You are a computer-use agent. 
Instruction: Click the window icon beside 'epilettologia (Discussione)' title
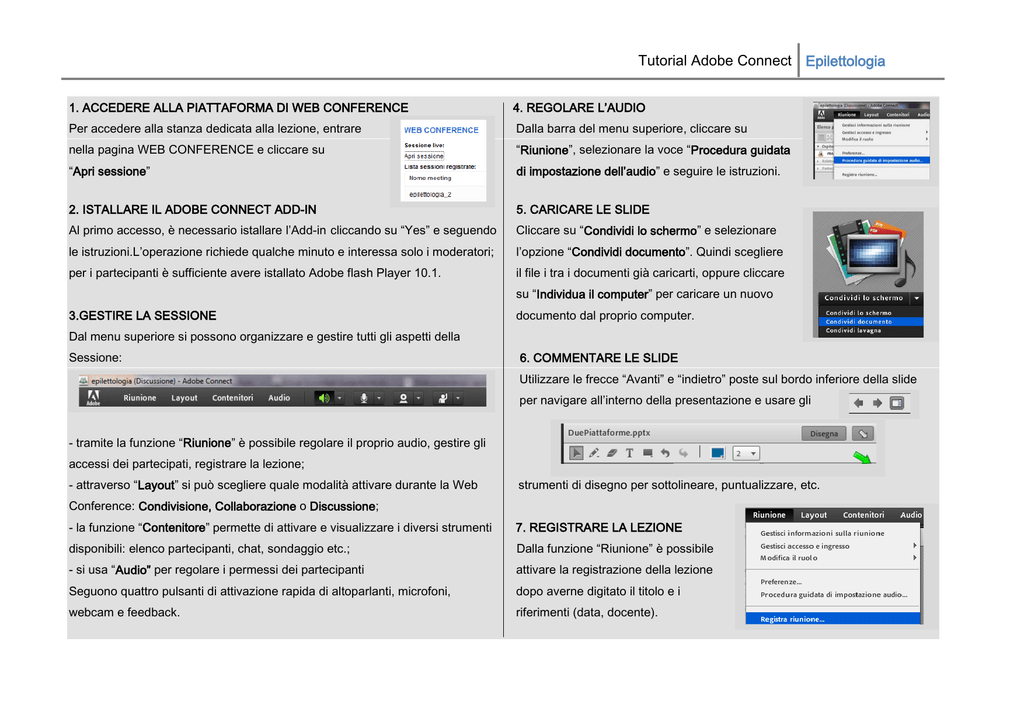[83, 380]
